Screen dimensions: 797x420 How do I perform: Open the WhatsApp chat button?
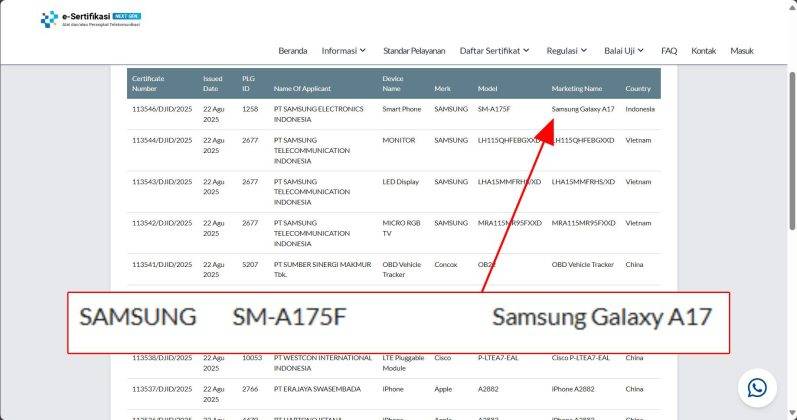[x=757, y=387]
